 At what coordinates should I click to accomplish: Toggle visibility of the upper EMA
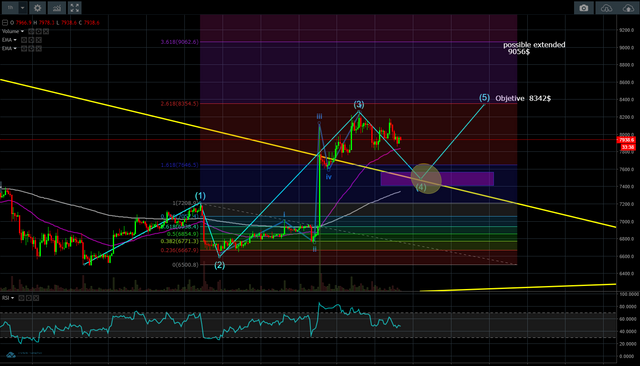click(x=24, y=40)
